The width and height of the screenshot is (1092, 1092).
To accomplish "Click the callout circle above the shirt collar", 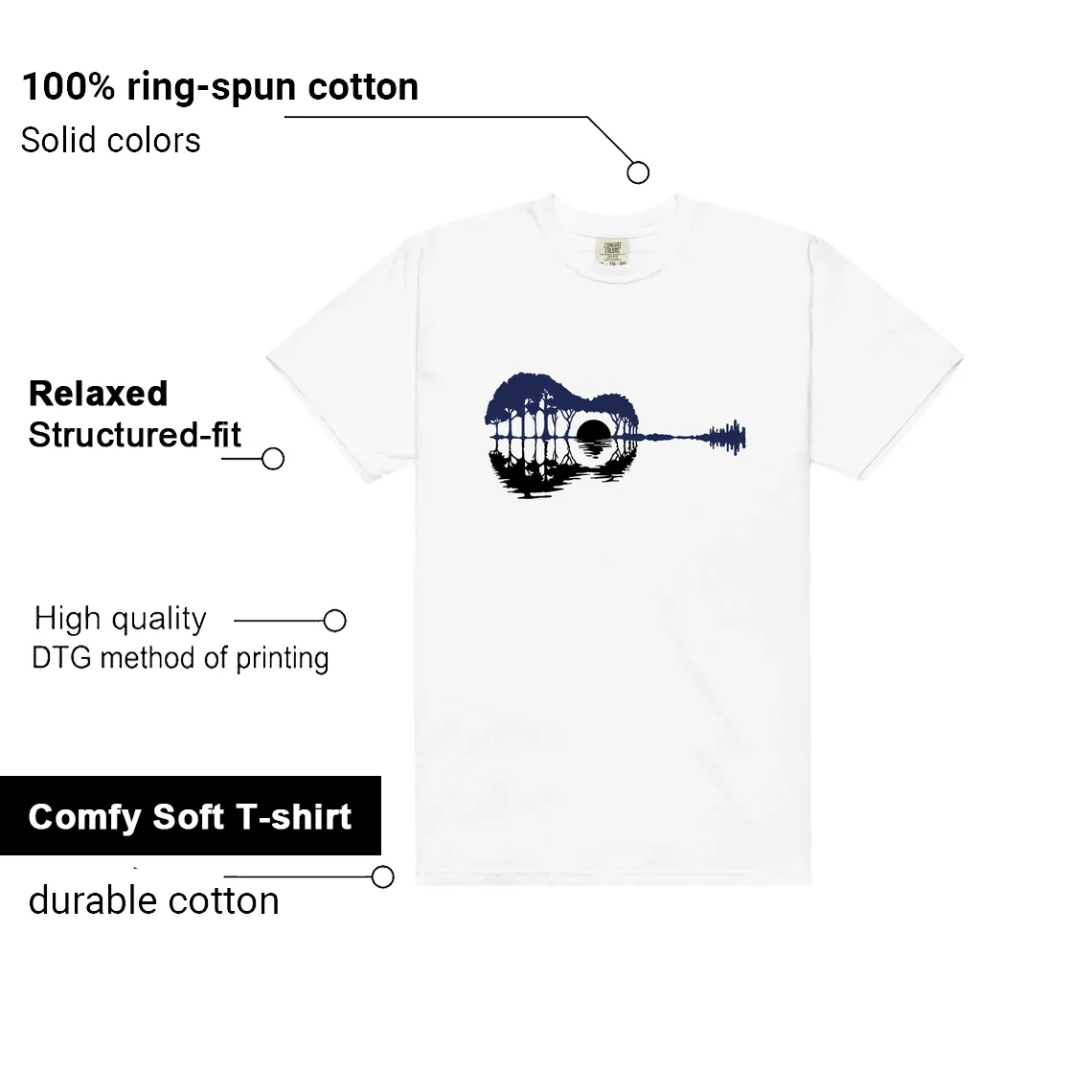I will tap(637, 172).
